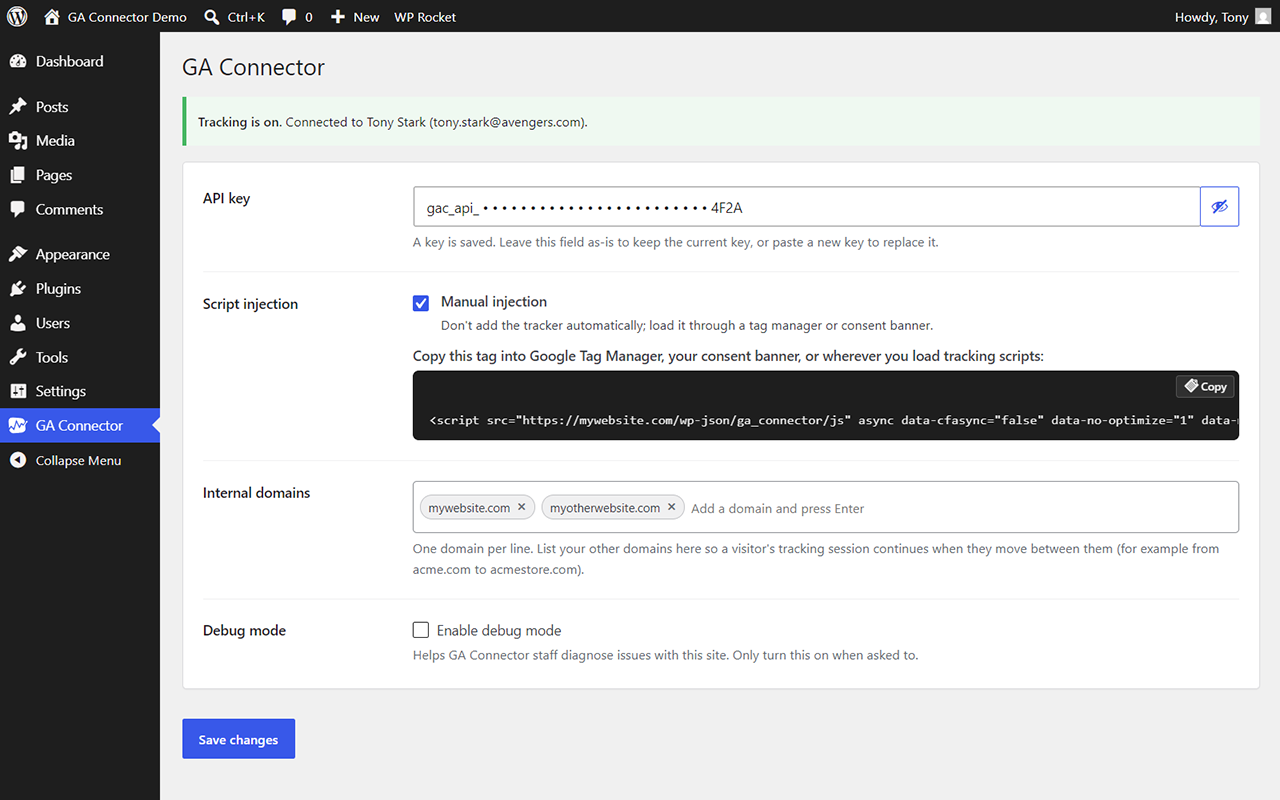Open Comments in the sidebar
This screenshot has height=800, width=1280.
(x=80, y=209)
